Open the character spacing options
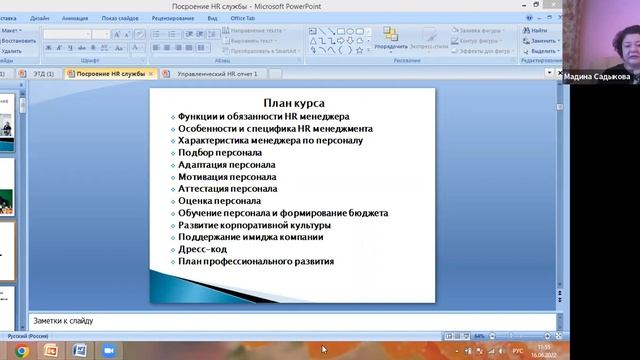 tap(105, 48)
